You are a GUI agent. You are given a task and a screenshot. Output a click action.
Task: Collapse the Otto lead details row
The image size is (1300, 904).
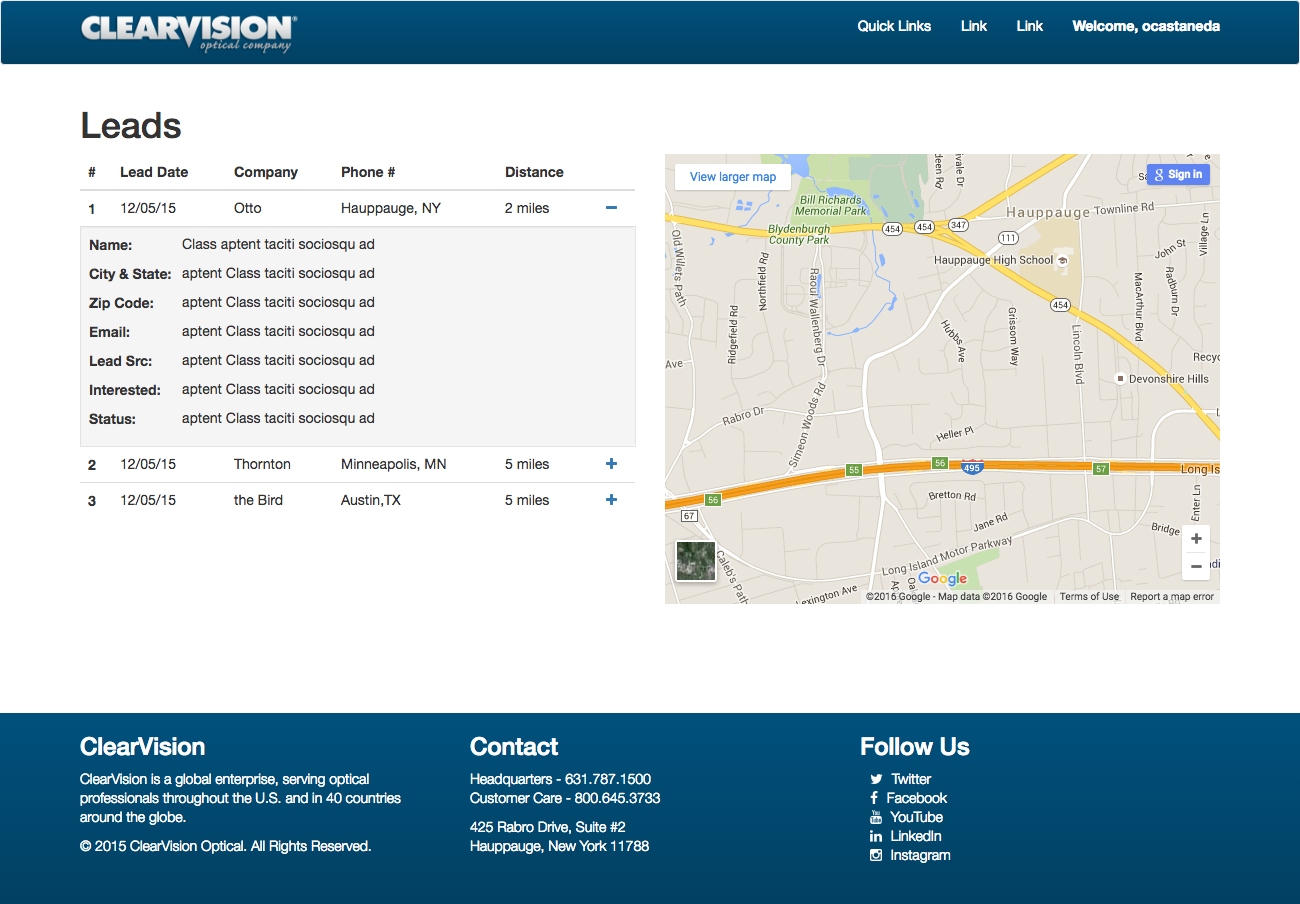pyautogui.click(x=612, y=208)
